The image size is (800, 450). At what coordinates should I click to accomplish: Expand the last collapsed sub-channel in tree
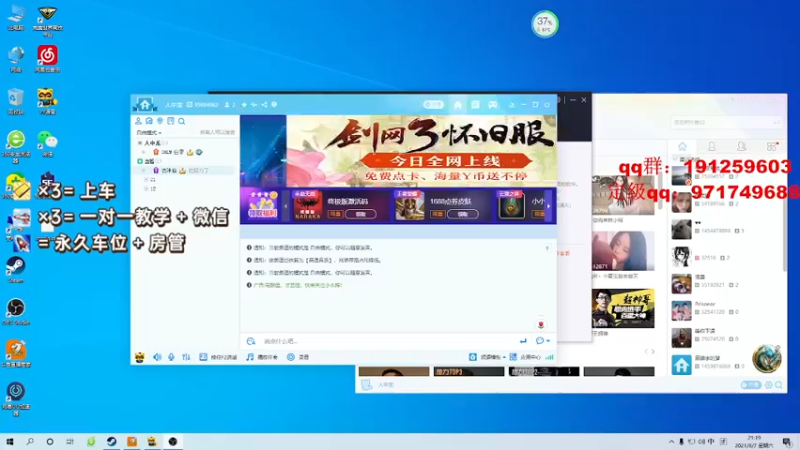pyautogui.click(x=146, y=189)
